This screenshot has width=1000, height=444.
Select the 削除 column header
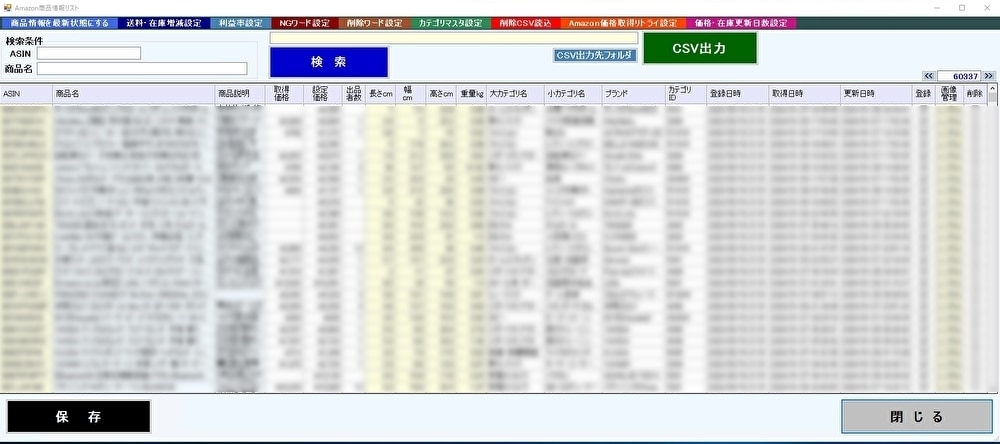(x=974, y=94)
